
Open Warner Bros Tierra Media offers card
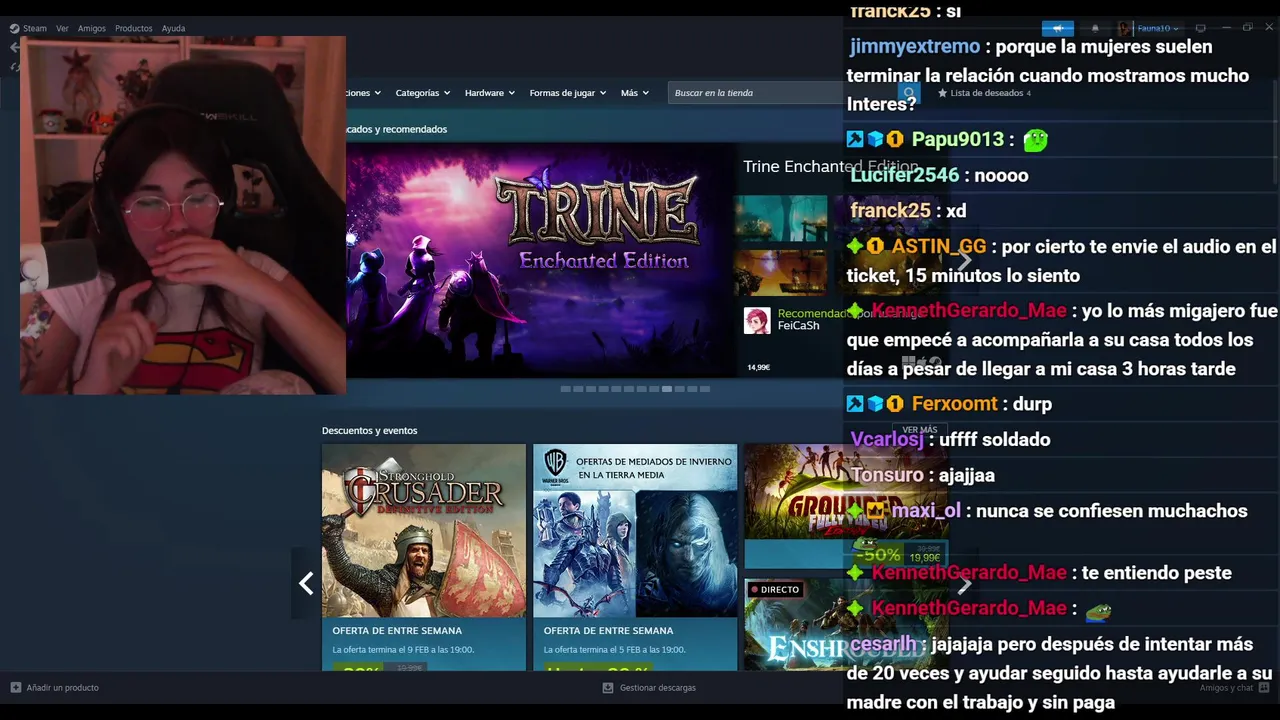[635, 557]
